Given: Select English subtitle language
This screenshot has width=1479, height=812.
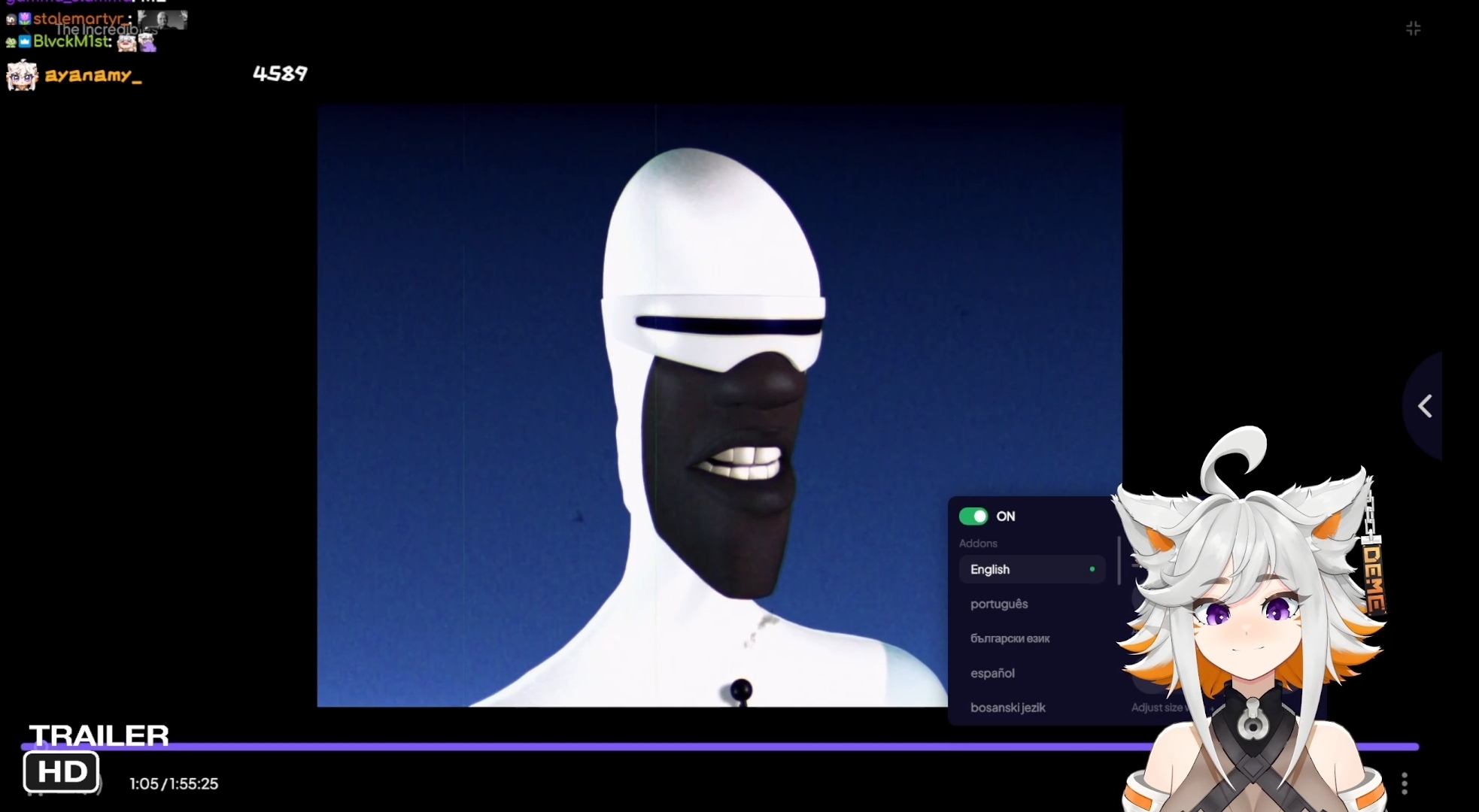Looking at the screenshot, I should coord(1031,569).
